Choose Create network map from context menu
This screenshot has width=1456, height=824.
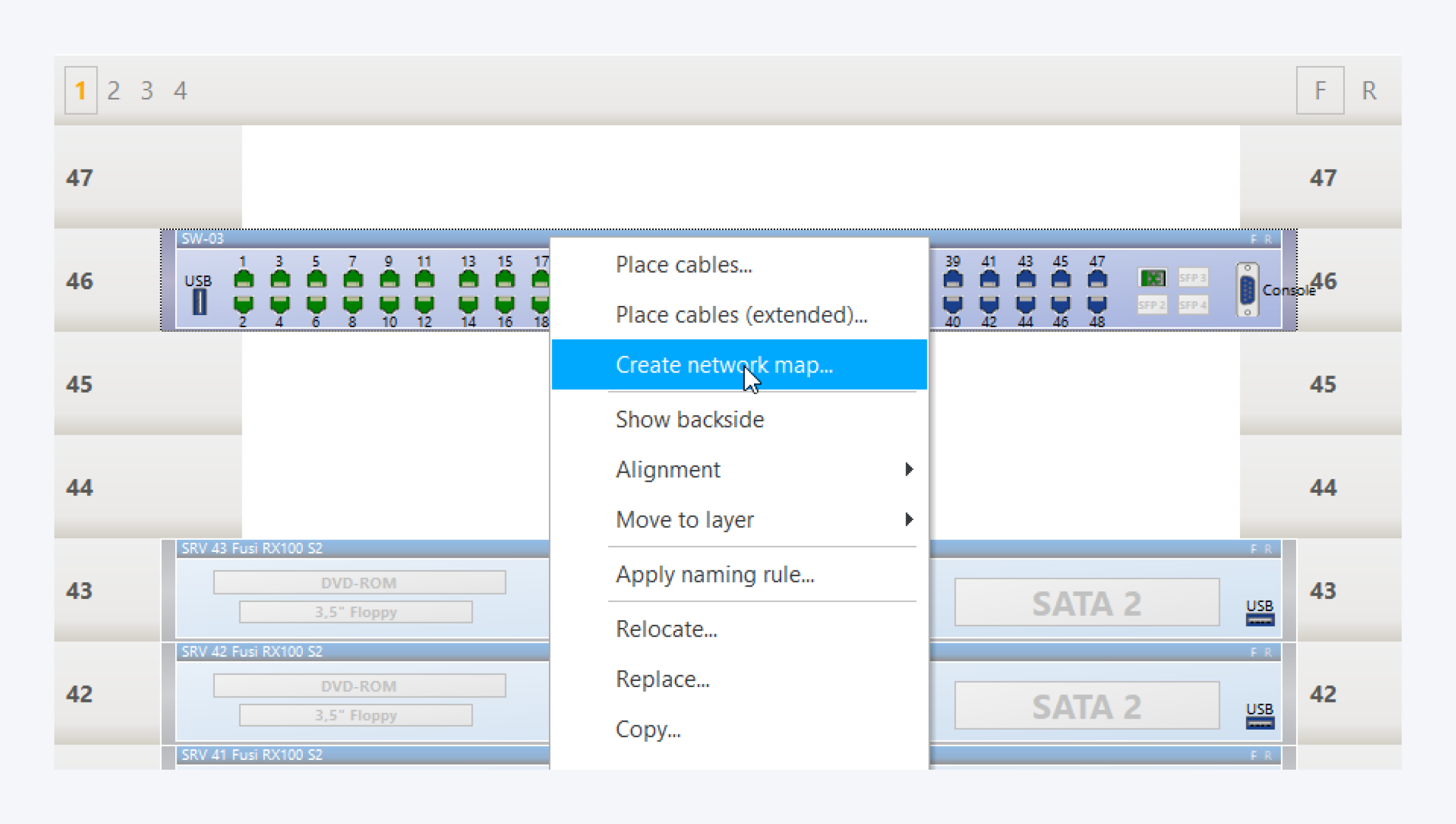tap(724, 365)
